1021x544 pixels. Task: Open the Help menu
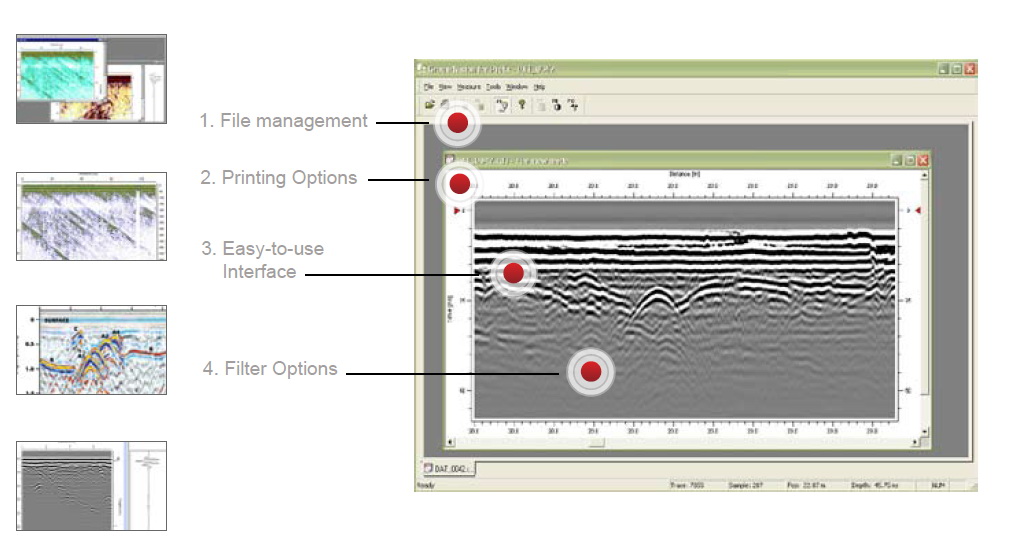pos(540,87)
